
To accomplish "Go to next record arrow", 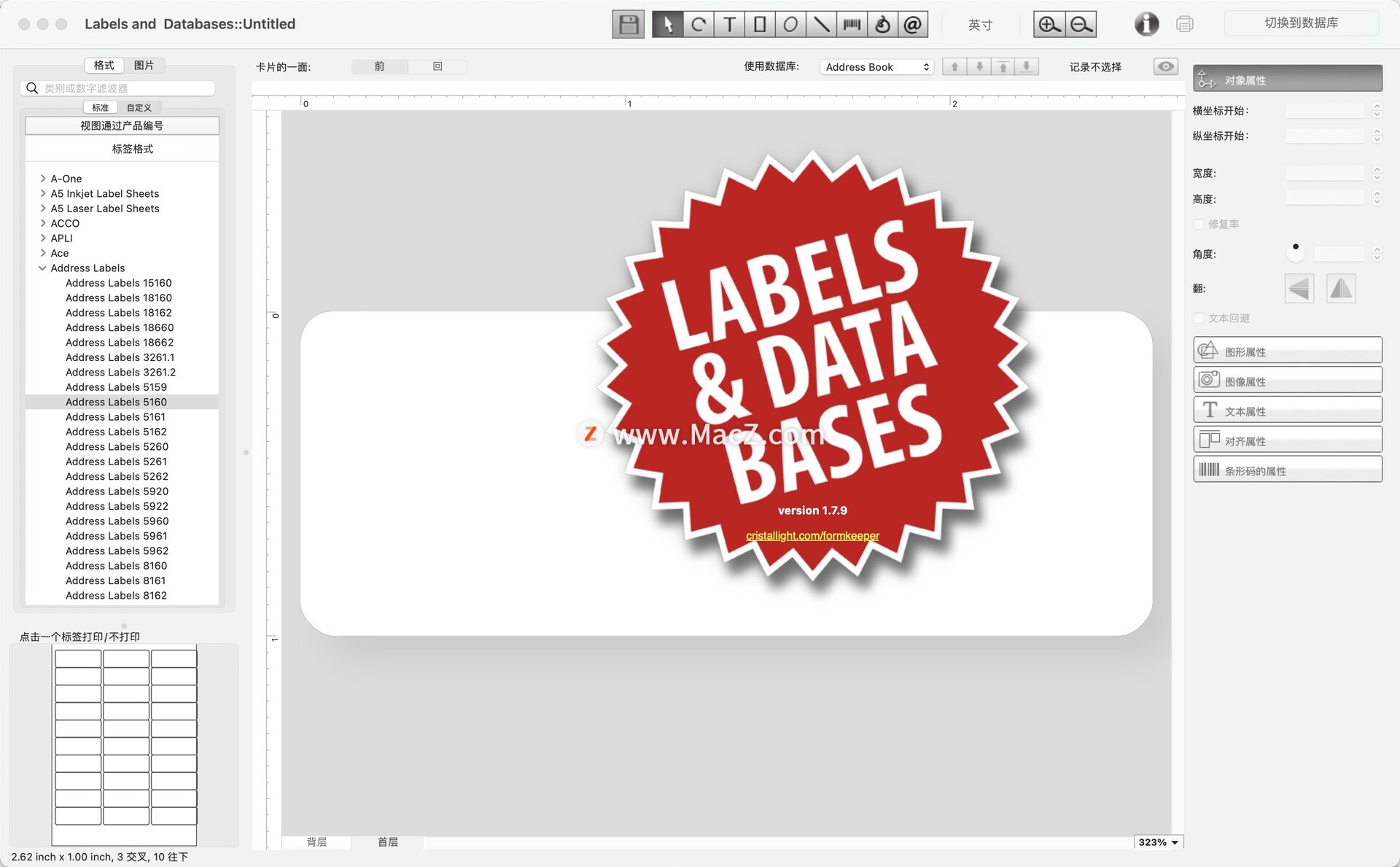I will pyautogui.click(x=979, y=66).
